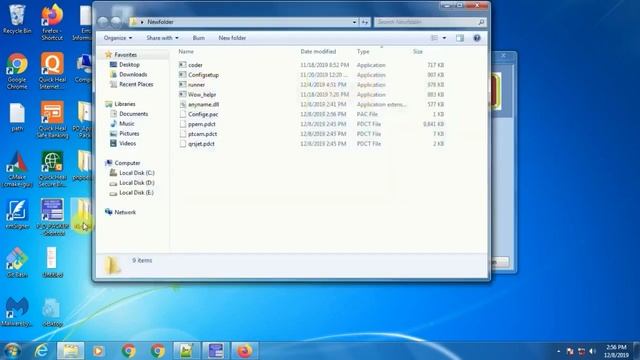Open the Organize dropdown menu
The height and width of the screenshot is (360, 640).
point(118,38)
